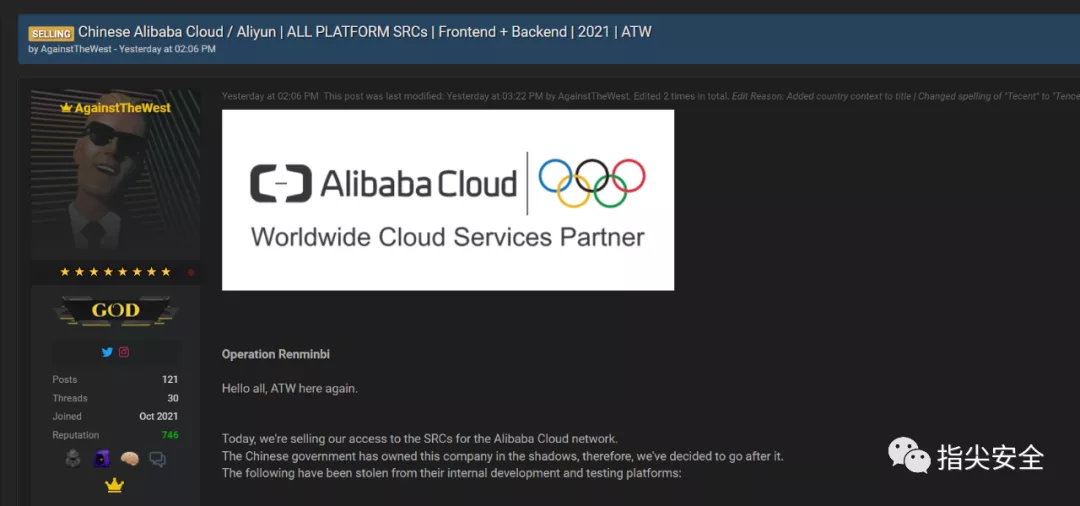Open AgainstTheWest author link under thread title
The image size is (1080, 506).
tap(77, 50)
